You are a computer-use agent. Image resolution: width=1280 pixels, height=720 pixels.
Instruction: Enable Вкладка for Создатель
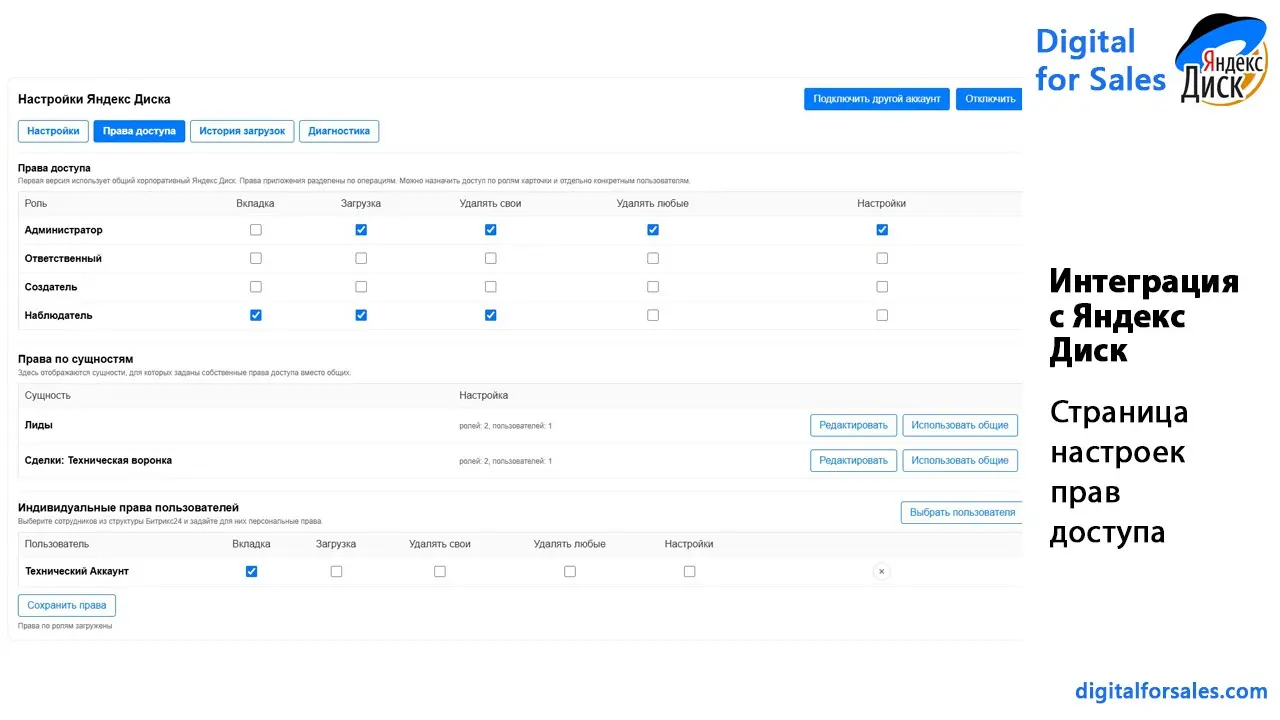tap(256, 287)
